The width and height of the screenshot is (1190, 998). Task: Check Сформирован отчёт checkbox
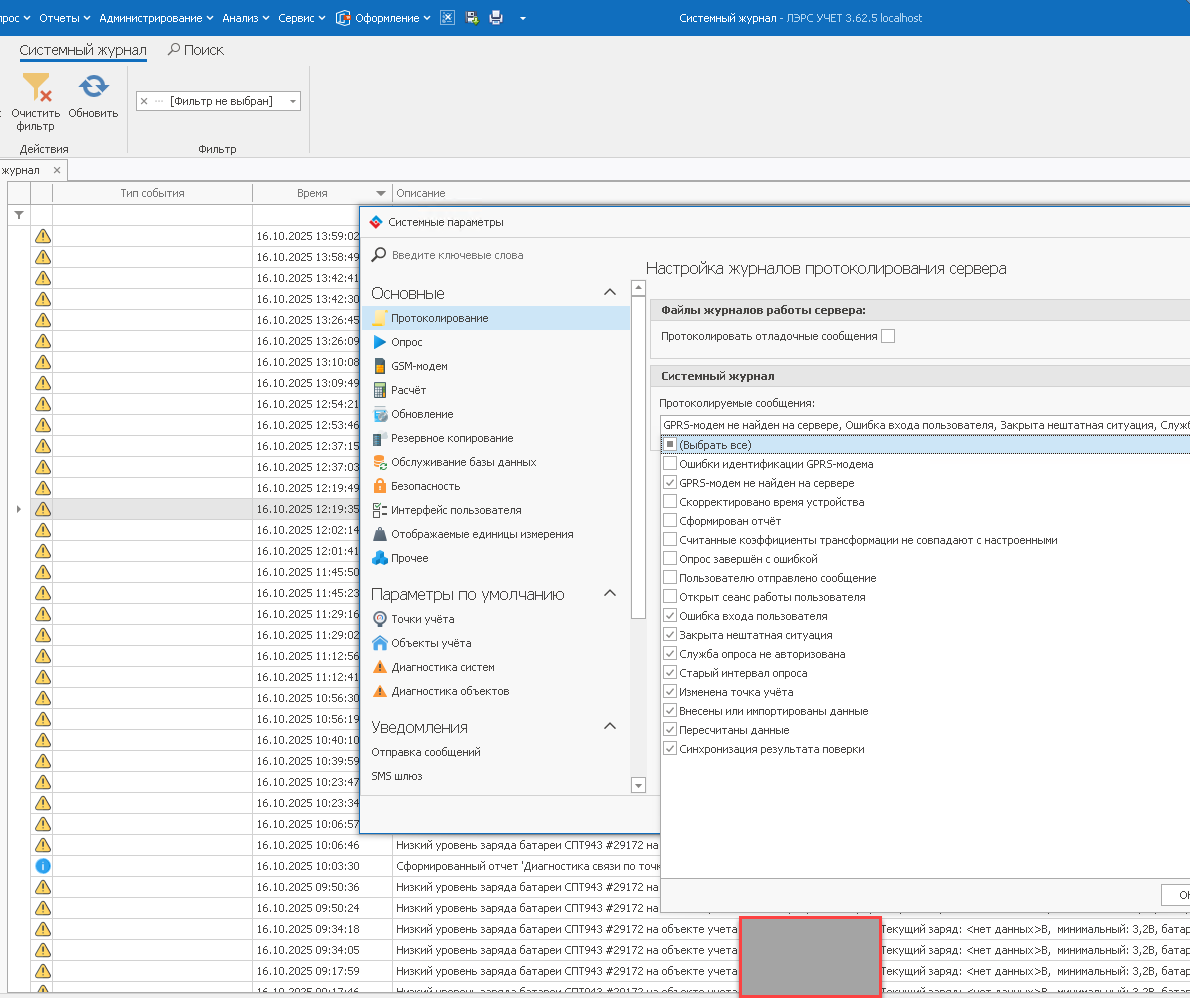coord(670,521)
